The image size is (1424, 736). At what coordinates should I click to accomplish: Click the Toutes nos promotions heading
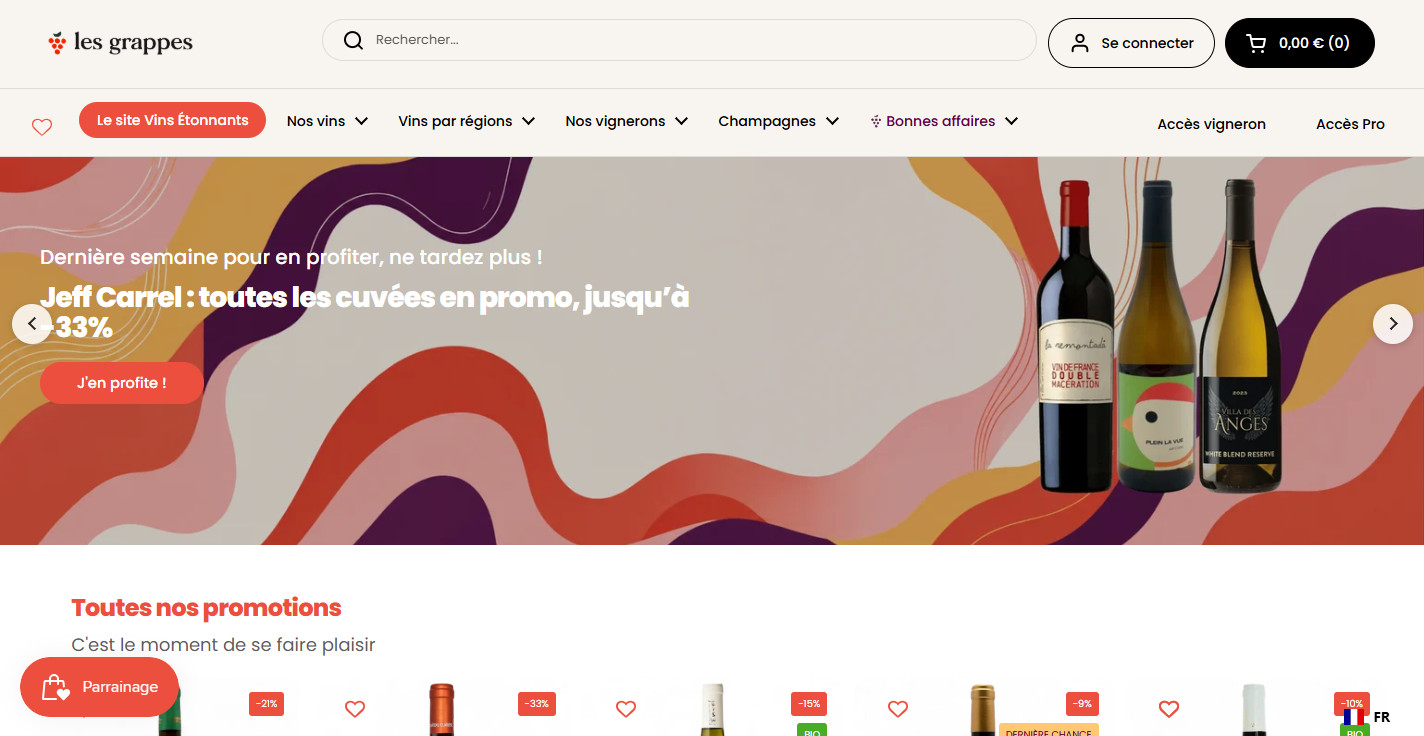click(x=206, y=607)
